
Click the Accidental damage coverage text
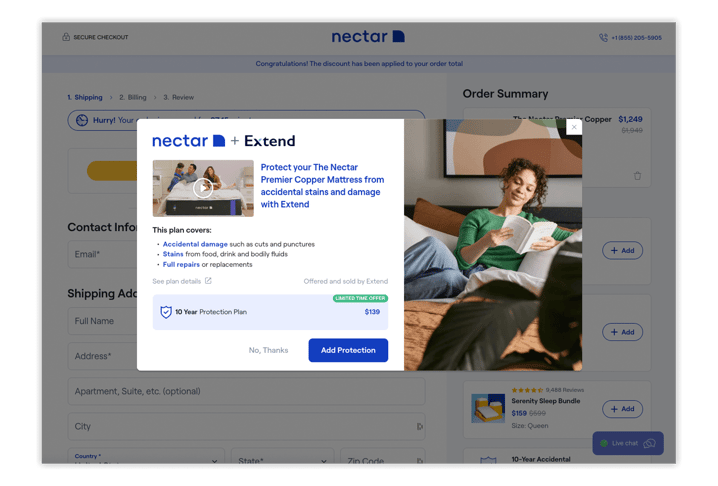[x=195, y=244]
